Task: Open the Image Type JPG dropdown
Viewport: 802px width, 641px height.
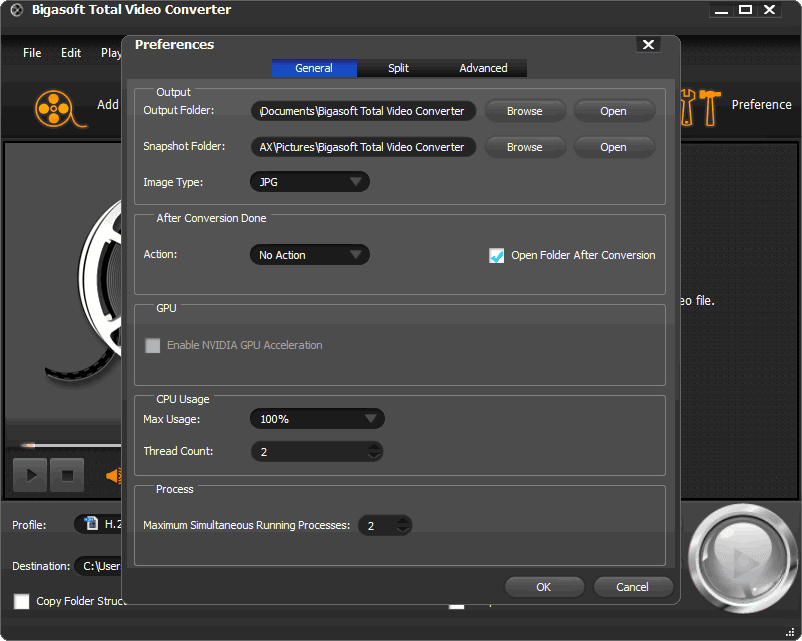Action: click(310, 182)
